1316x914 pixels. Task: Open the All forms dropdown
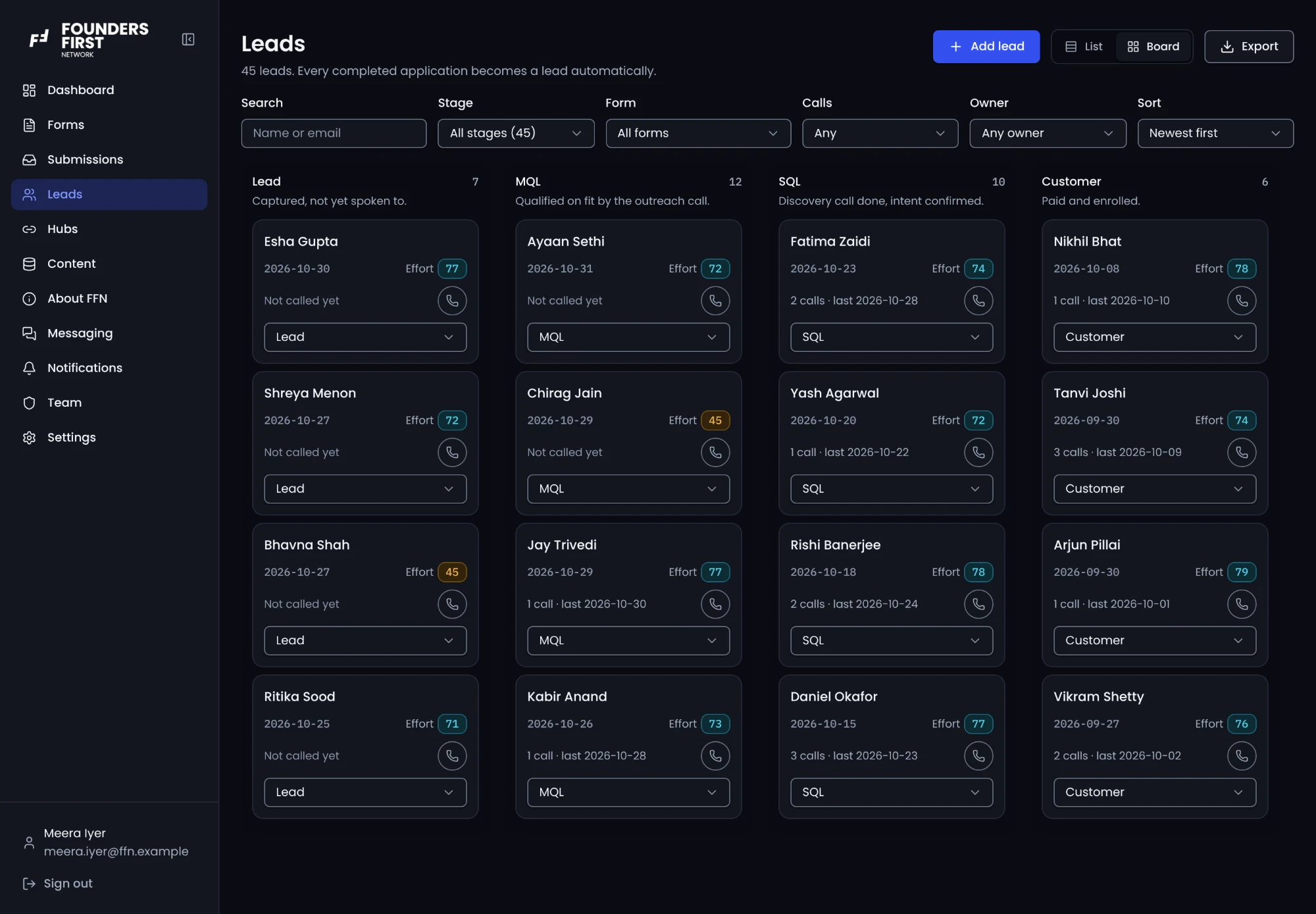tap(698, 134)
